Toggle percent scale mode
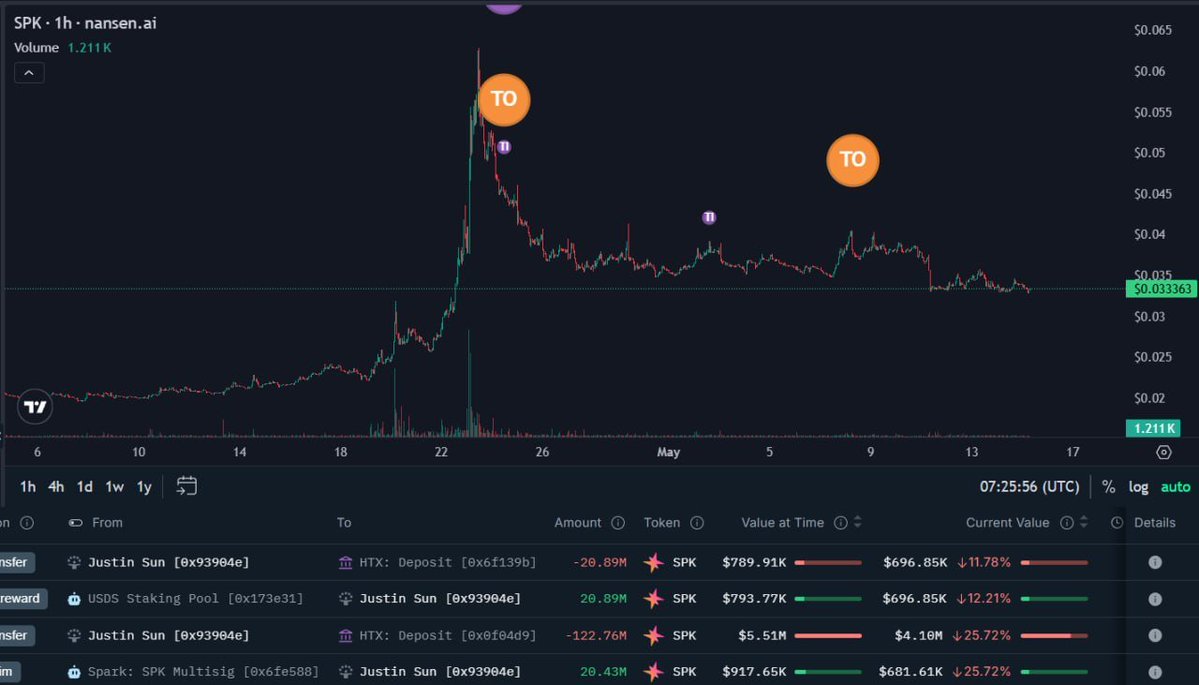1199x685 pixels. pos(1108,487)
